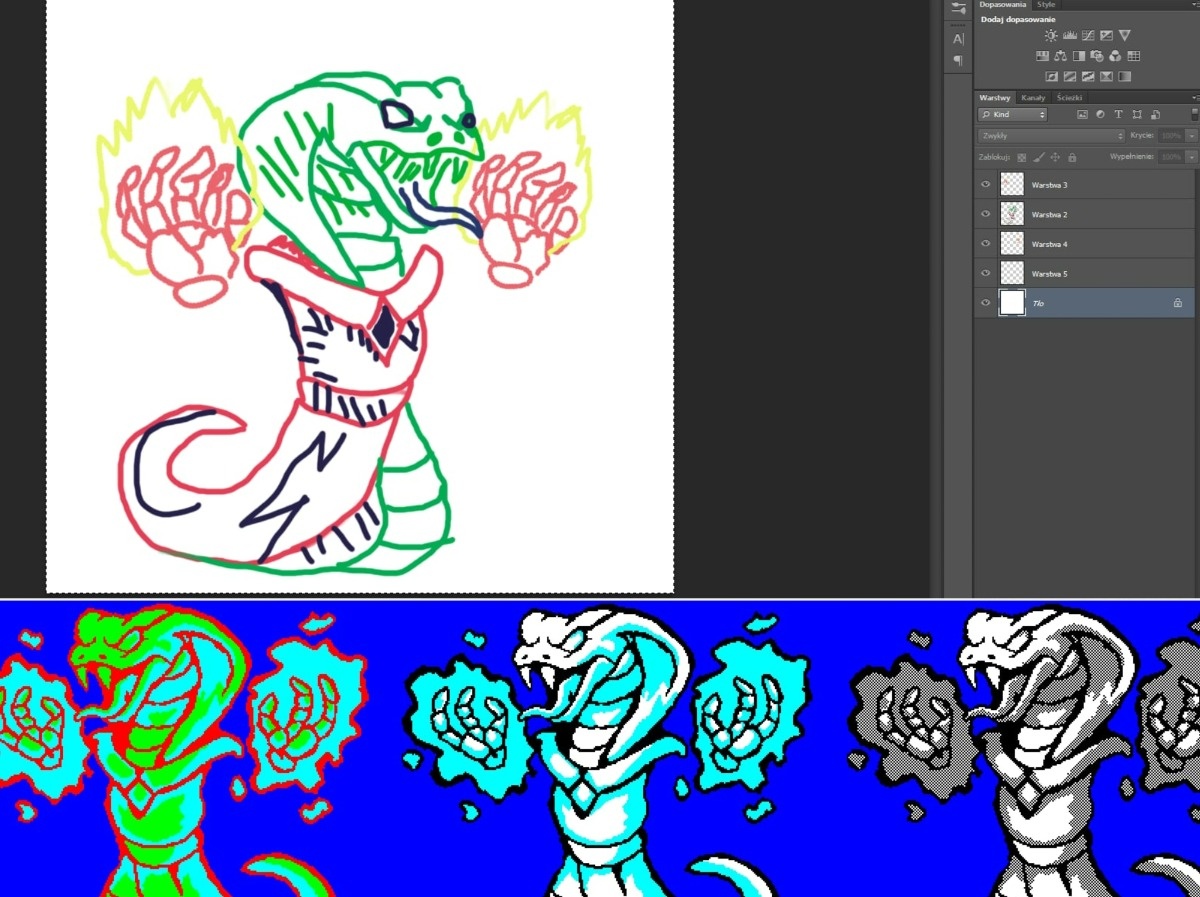
Task: Lock layer position
Action: tap(1055, 157)
